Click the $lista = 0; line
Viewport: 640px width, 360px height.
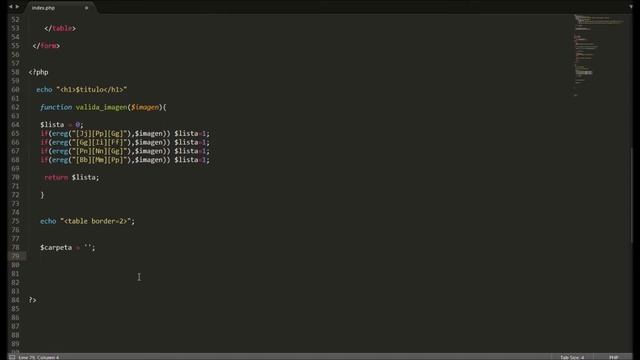click(x=62, y=124)
